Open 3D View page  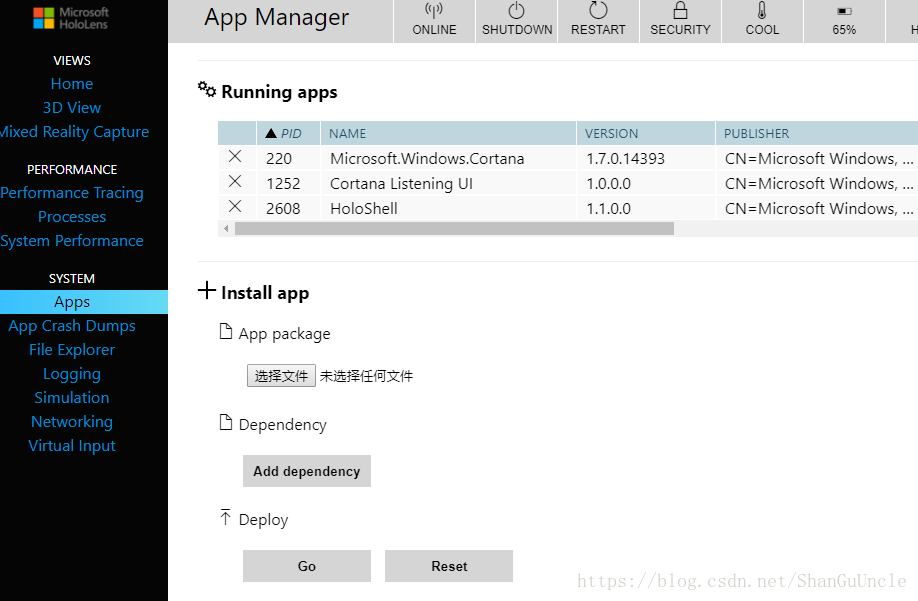click(x=71, y=108)
